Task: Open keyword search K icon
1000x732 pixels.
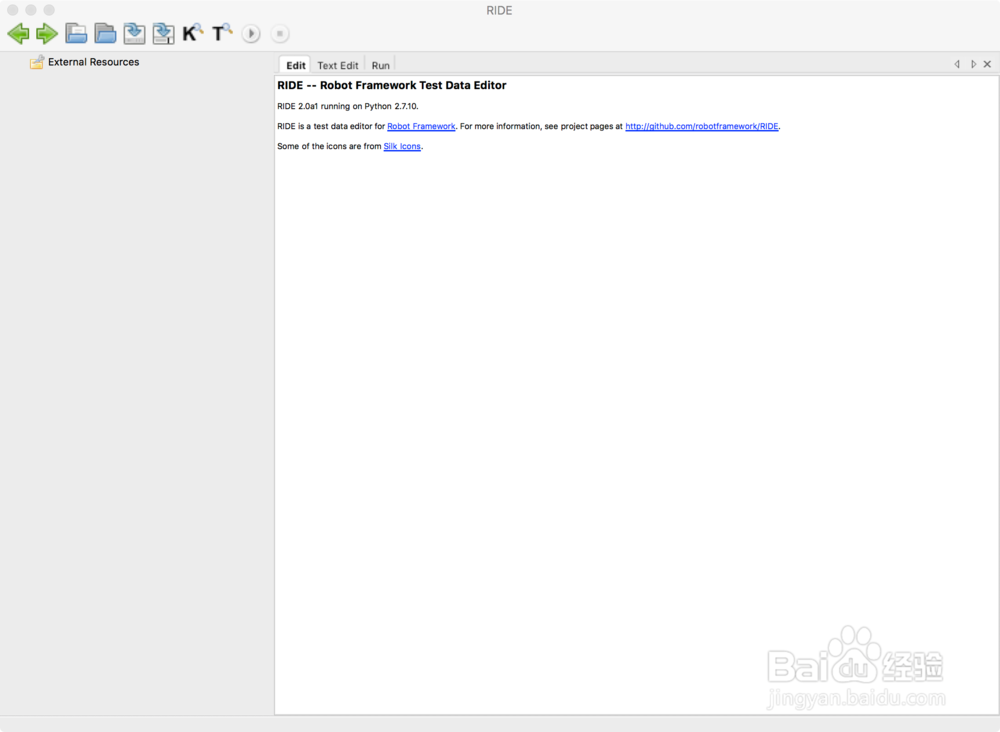Action: pyautogui.click(x=193, y=33)
